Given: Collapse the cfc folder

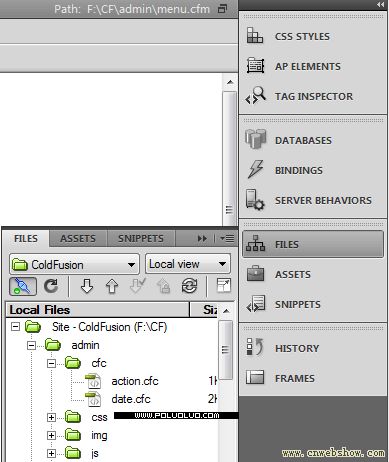Looking at the screenshot, I should pos(51,363).
